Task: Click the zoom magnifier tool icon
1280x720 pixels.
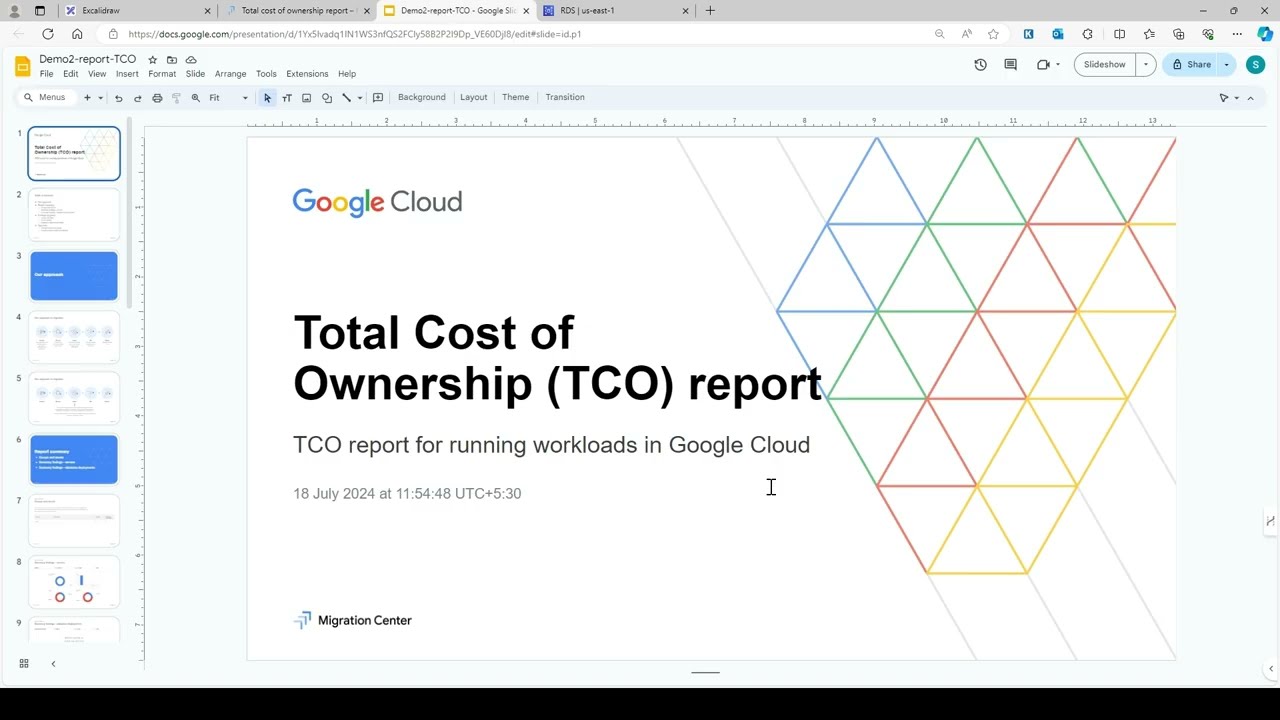Action: 196,98
